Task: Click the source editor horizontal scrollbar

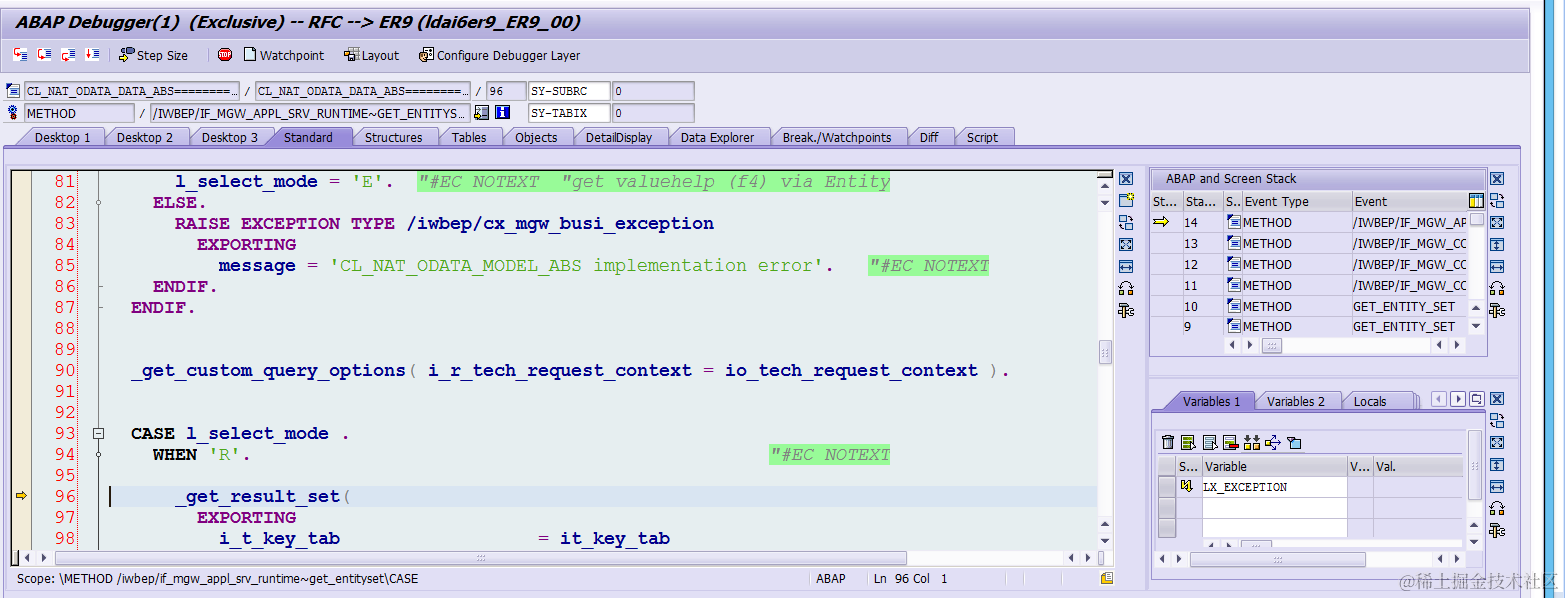Action: 480,558
